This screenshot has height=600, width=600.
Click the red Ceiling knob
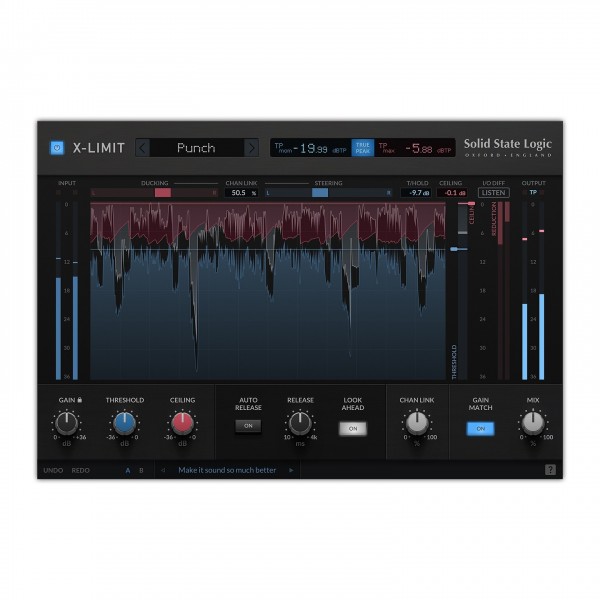click(x=183, y=423)
